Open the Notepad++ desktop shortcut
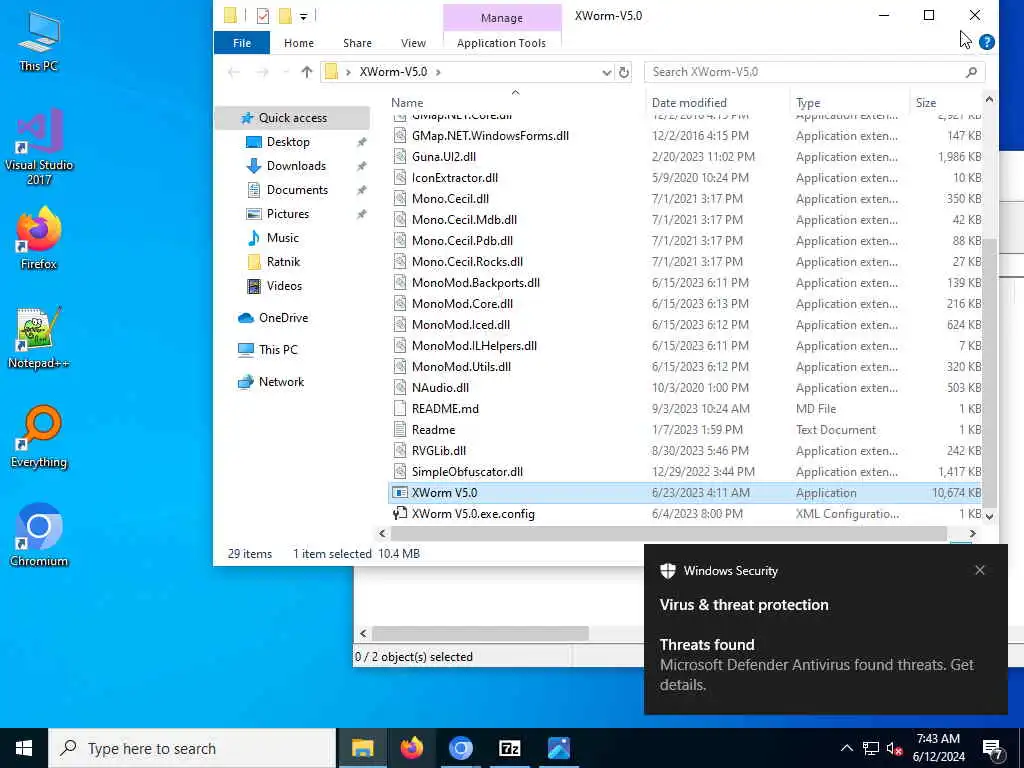 point(39,338)
